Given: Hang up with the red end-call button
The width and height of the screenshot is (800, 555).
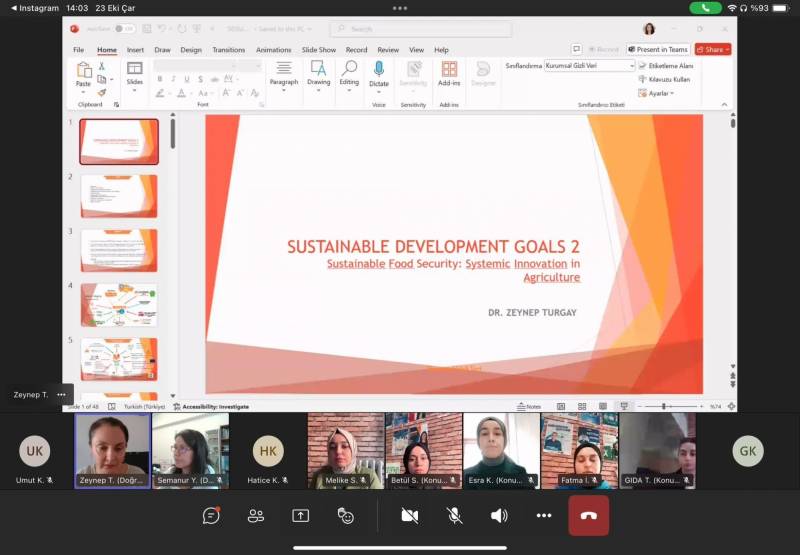Looking at the screenshot, I should pos(589,515).
